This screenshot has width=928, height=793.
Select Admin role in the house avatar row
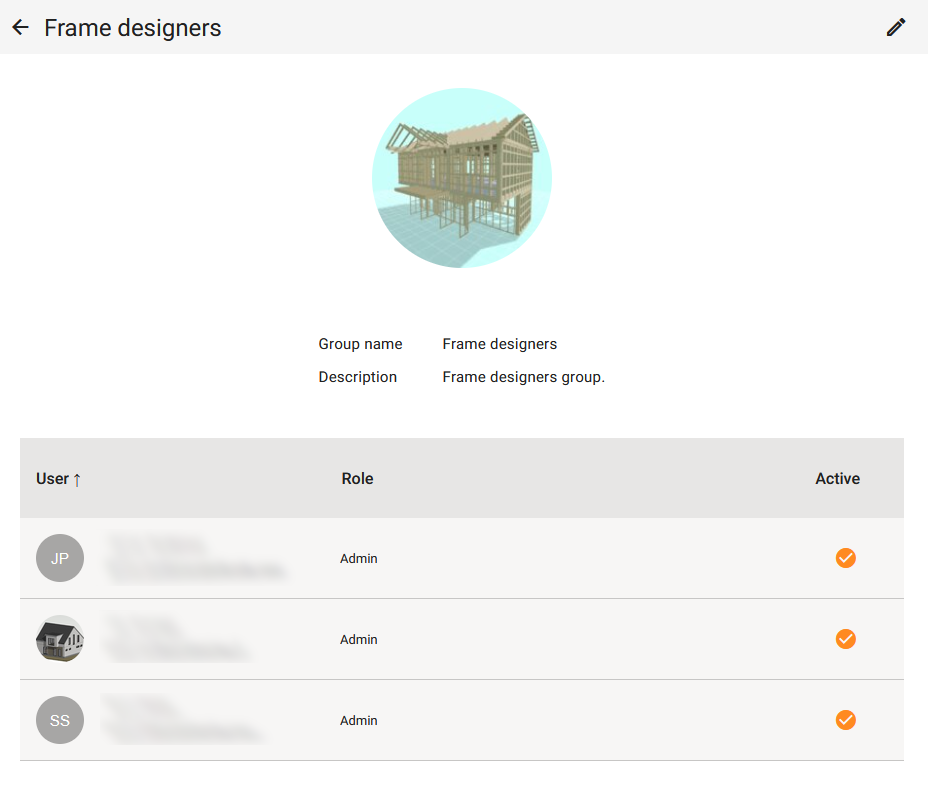(359, 640)
